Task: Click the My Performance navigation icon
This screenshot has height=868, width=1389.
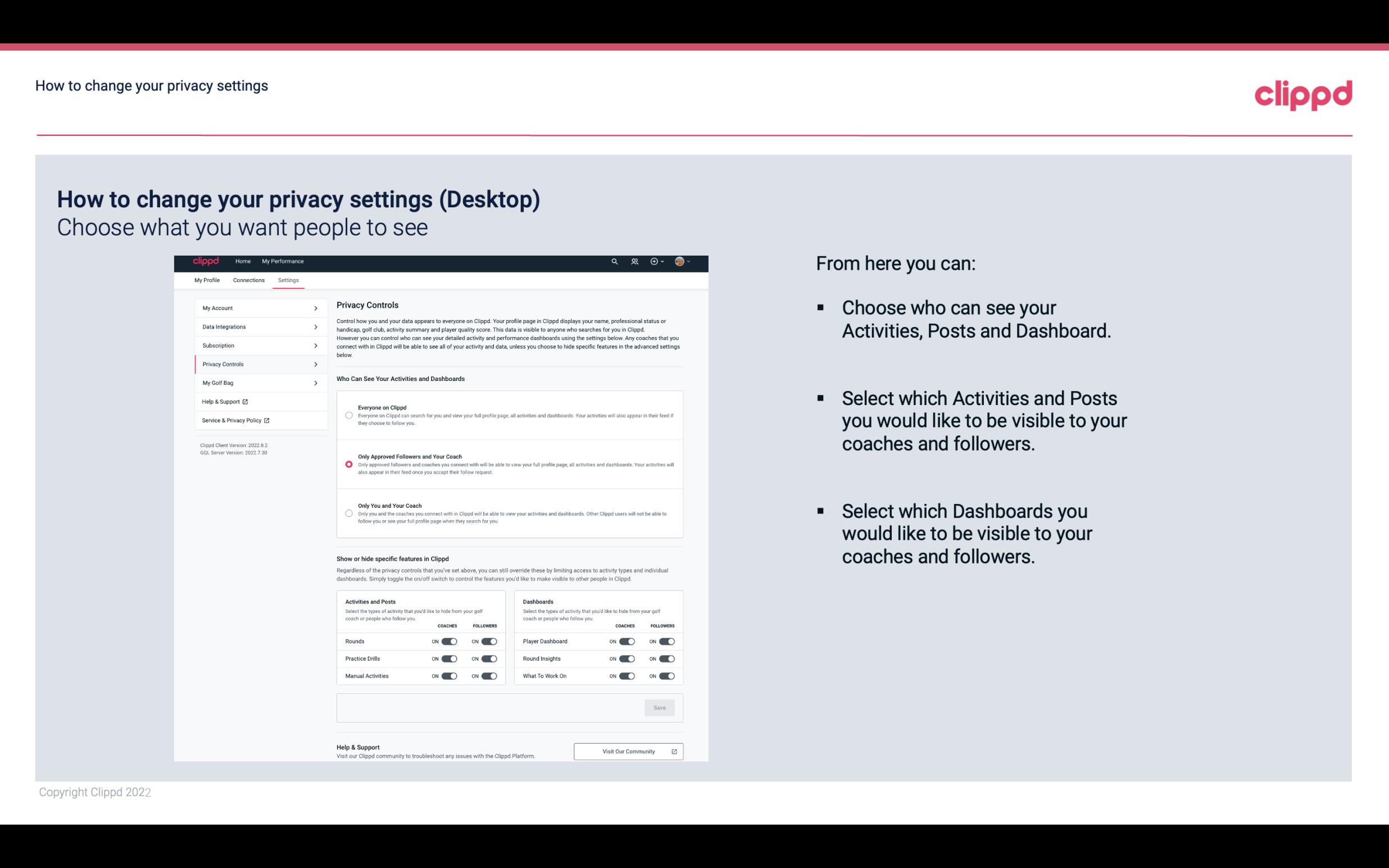Action: (x=283, y=261)
